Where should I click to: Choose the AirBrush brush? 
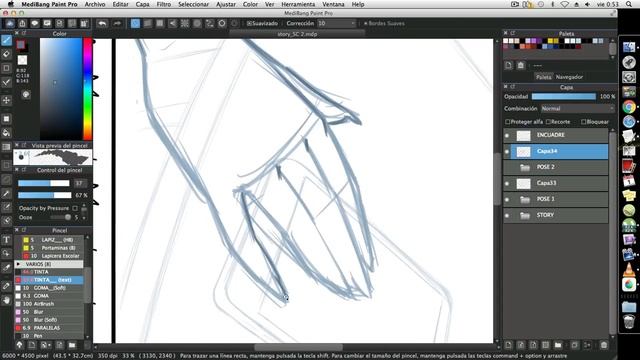click(x=49, y=304)
